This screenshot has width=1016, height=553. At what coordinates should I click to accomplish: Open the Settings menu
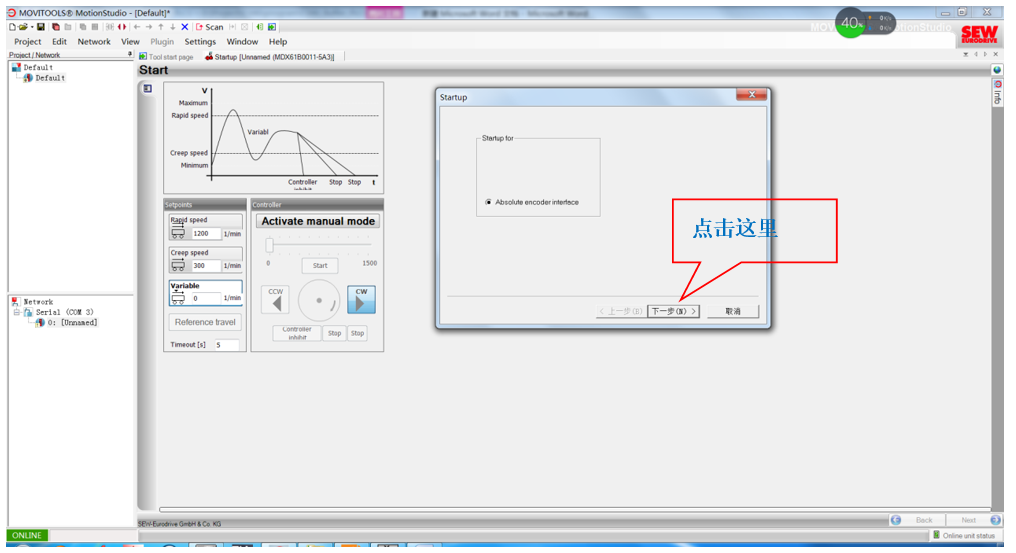point(199,42)
